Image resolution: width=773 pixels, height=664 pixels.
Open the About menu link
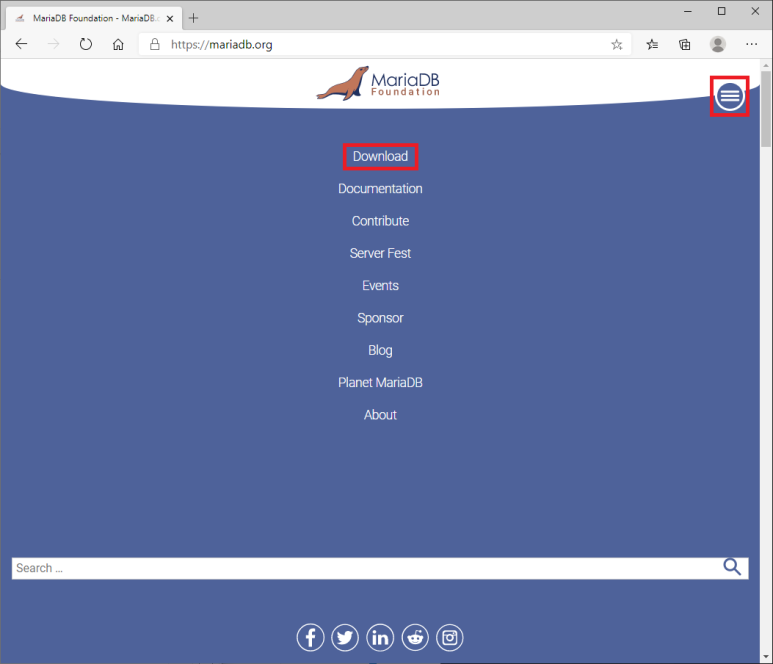click(x=380, y=415)
